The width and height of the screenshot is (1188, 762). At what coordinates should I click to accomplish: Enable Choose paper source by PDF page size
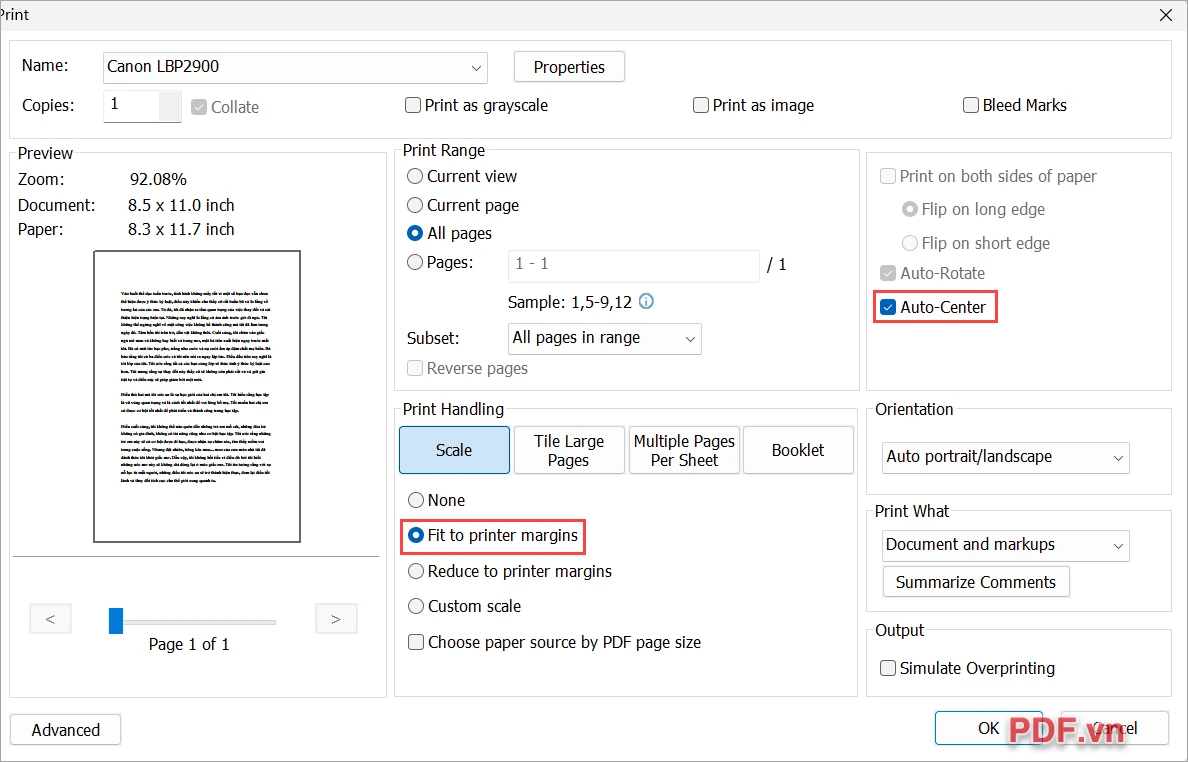coord(416,642)
